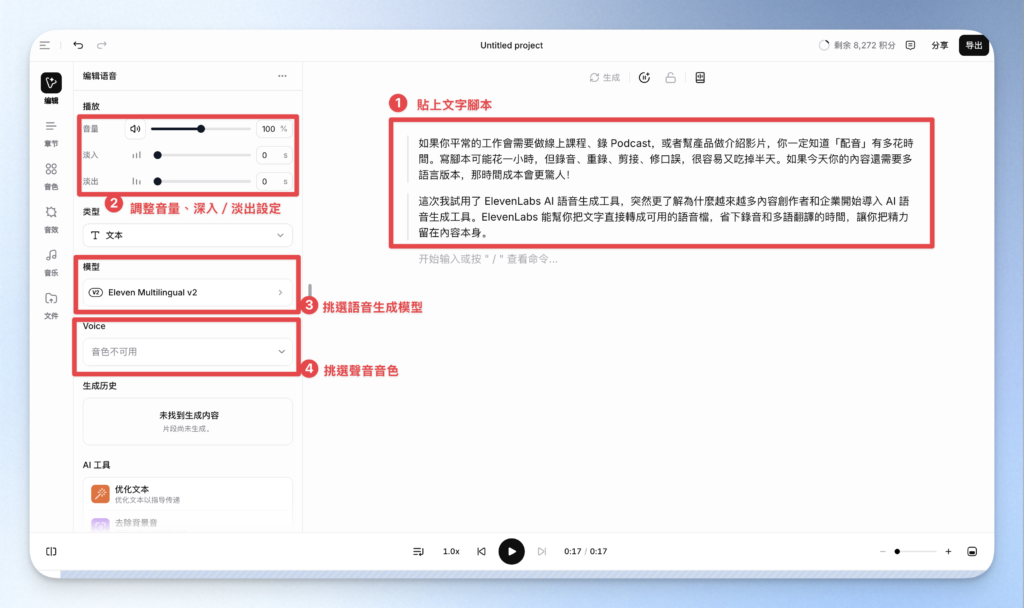
Task: Open the 类型 文本 type dropdown
Action: pyautogui.click(x=187, y=235)
